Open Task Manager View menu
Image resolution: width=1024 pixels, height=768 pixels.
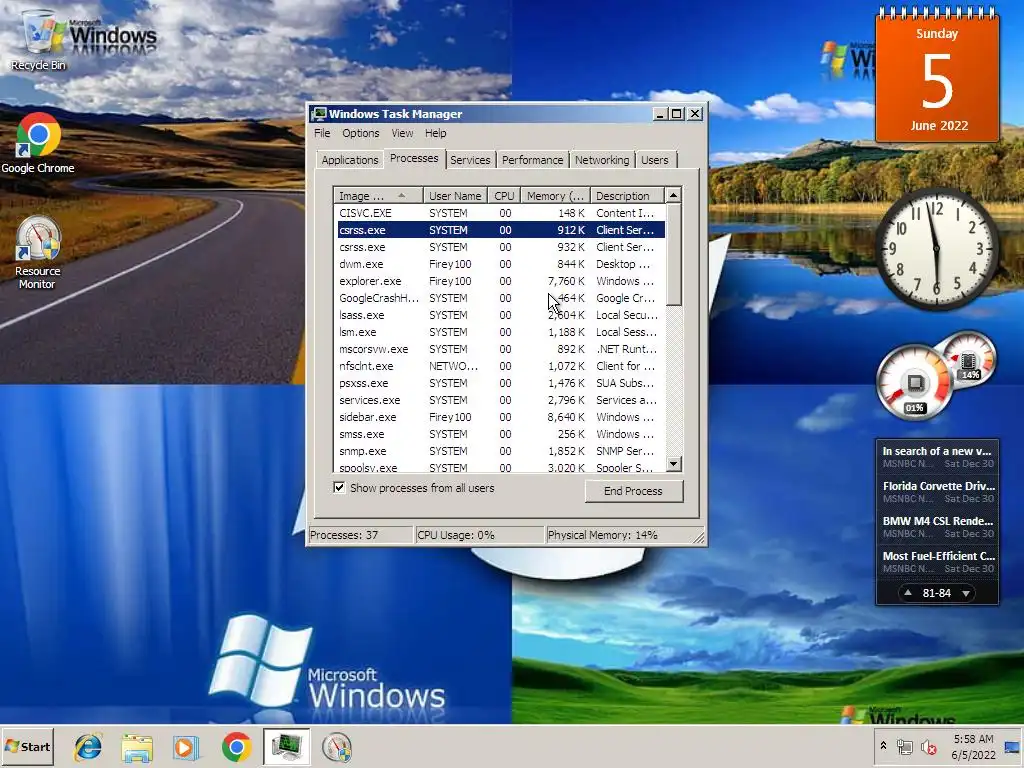pos(402,133)
